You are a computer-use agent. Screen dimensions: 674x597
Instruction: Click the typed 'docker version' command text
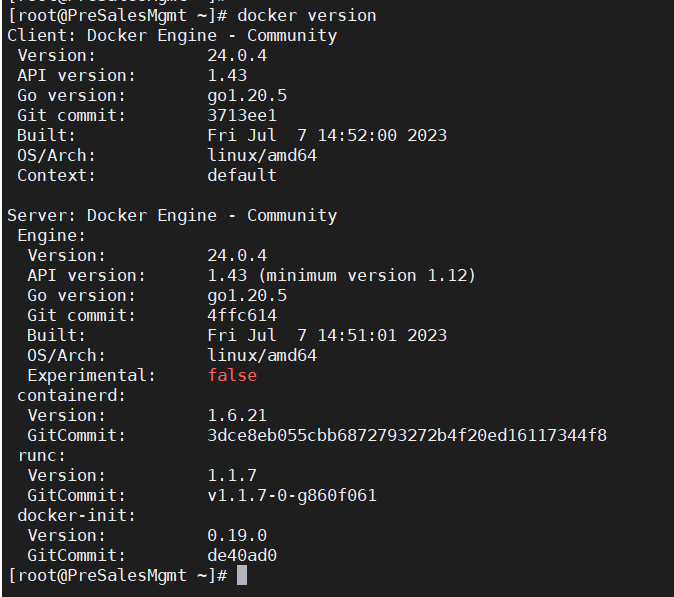coord(306,15)
